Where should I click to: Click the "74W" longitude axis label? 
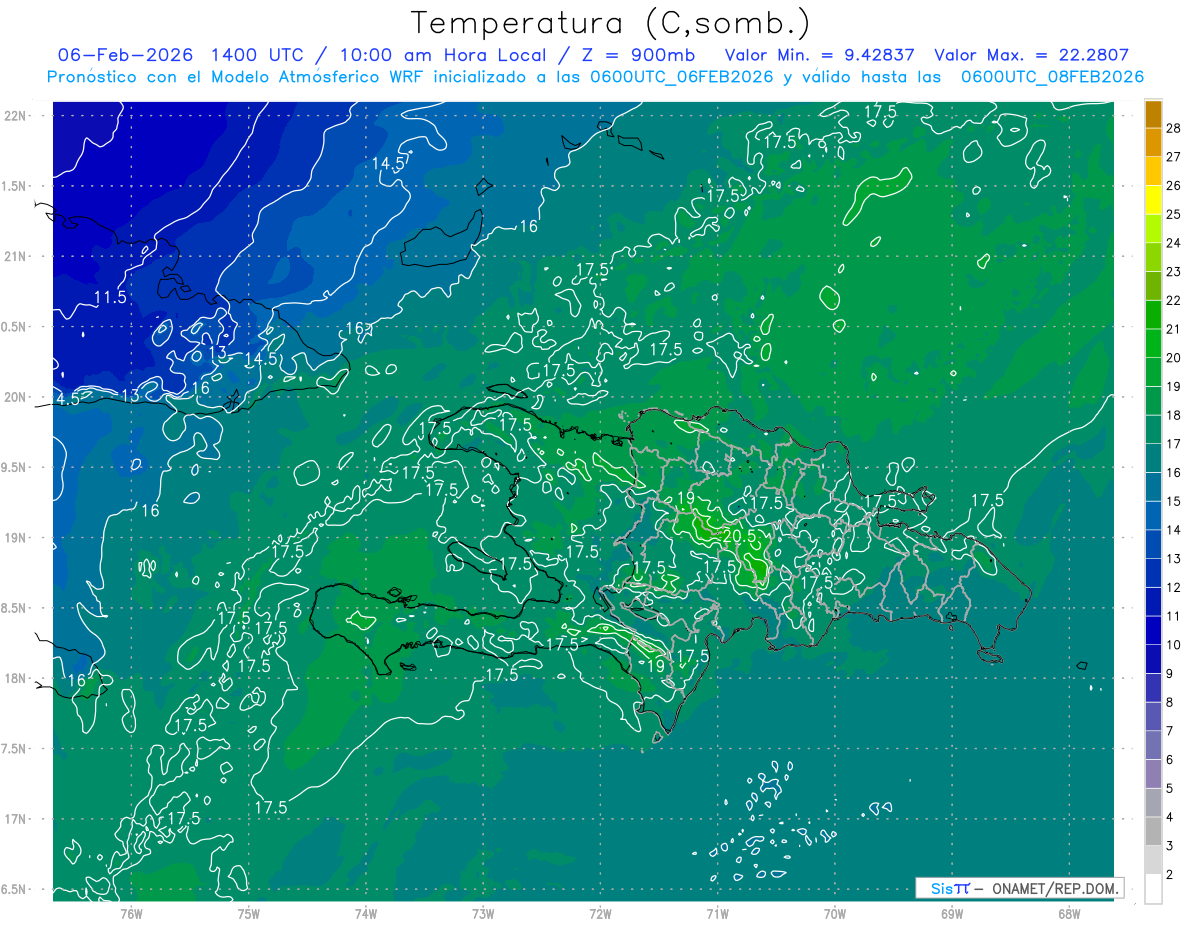click(365, 913)
